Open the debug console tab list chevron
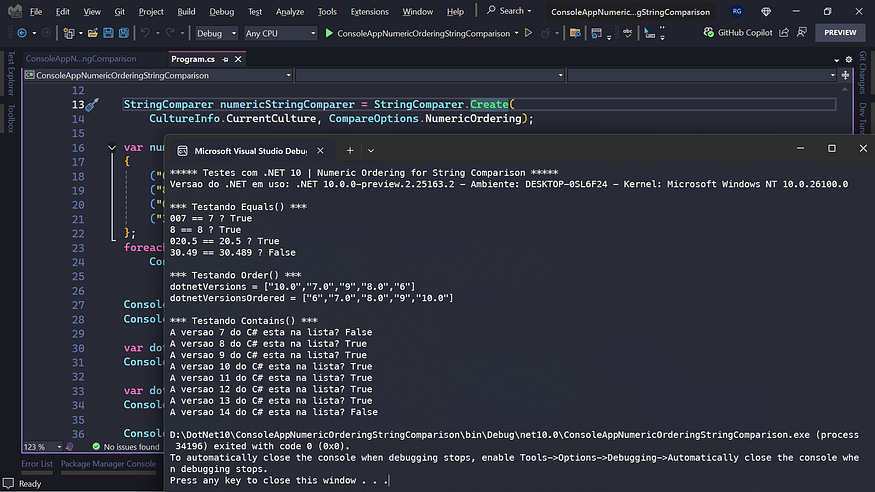Viewport: 875px width, 492px height. 371,151
